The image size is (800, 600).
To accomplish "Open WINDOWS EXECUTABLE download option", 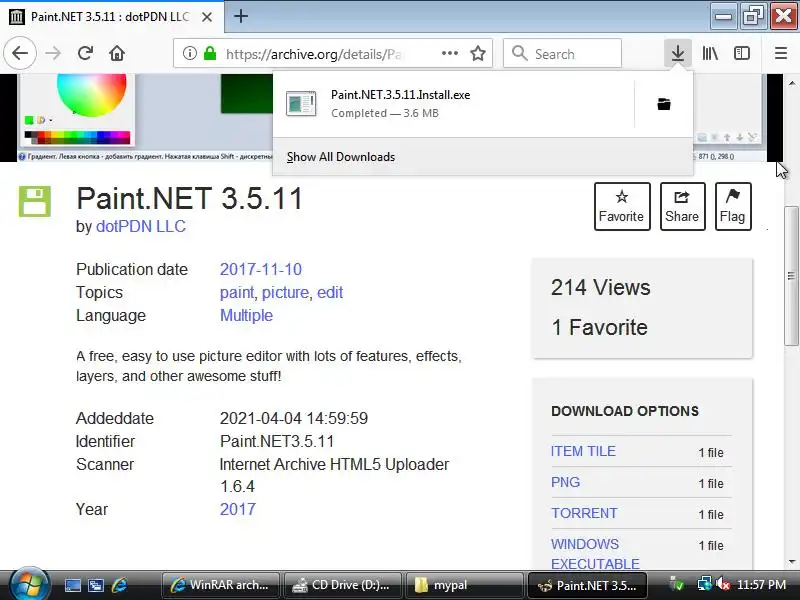I will point(595,554).
